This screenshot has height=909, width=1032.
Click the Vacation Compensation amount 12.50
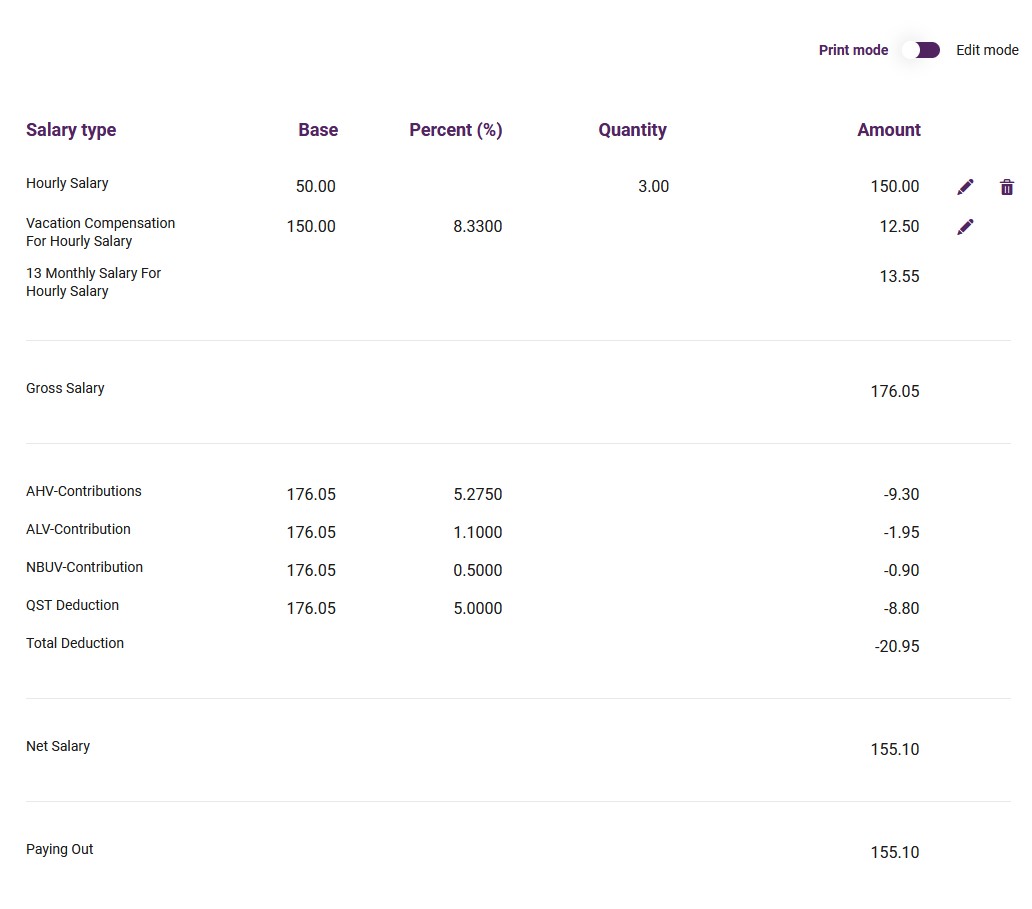[899, 226]
